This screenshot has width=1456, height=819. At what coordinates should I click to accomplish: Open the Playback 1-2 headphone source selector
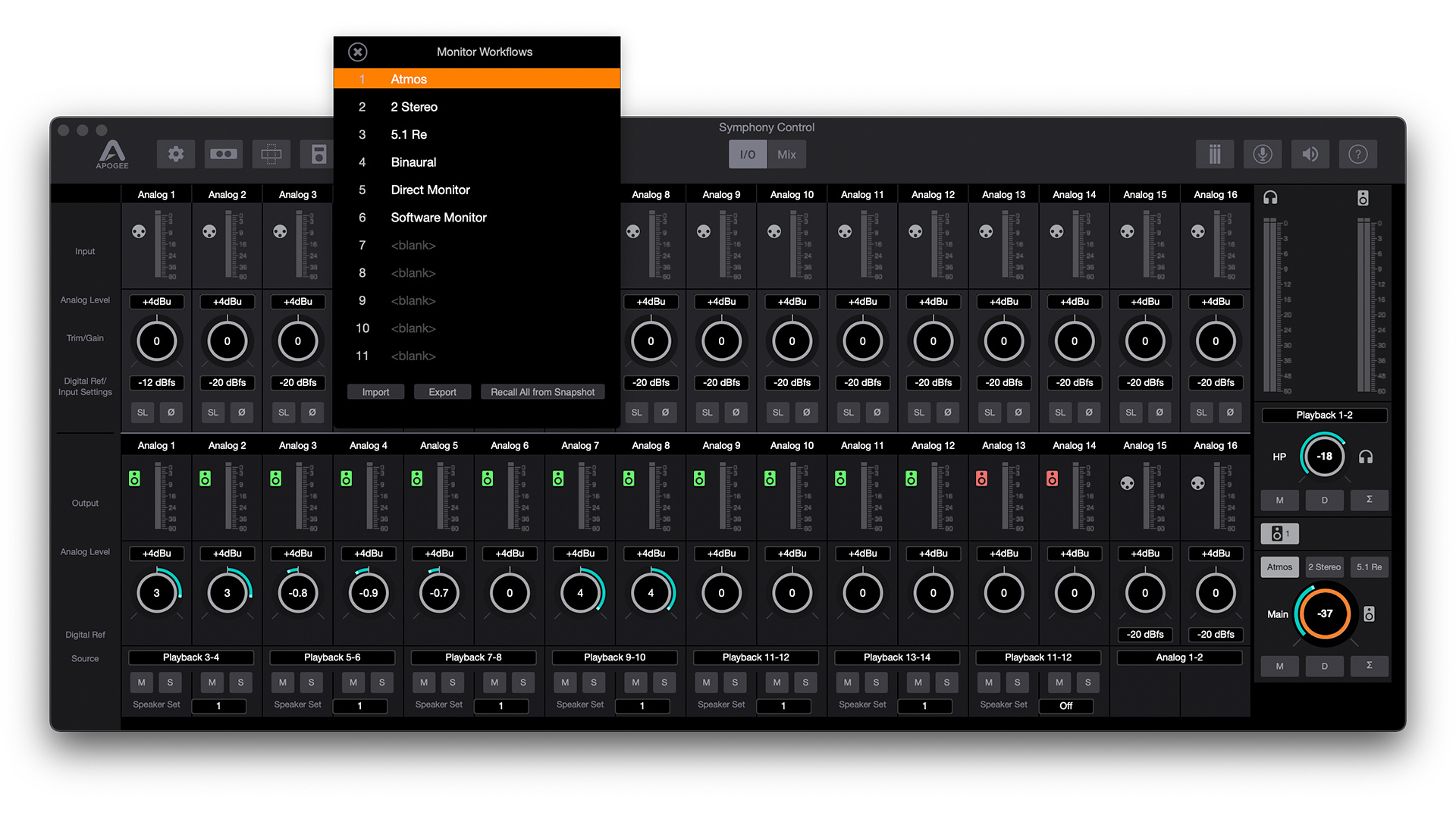1323,415
